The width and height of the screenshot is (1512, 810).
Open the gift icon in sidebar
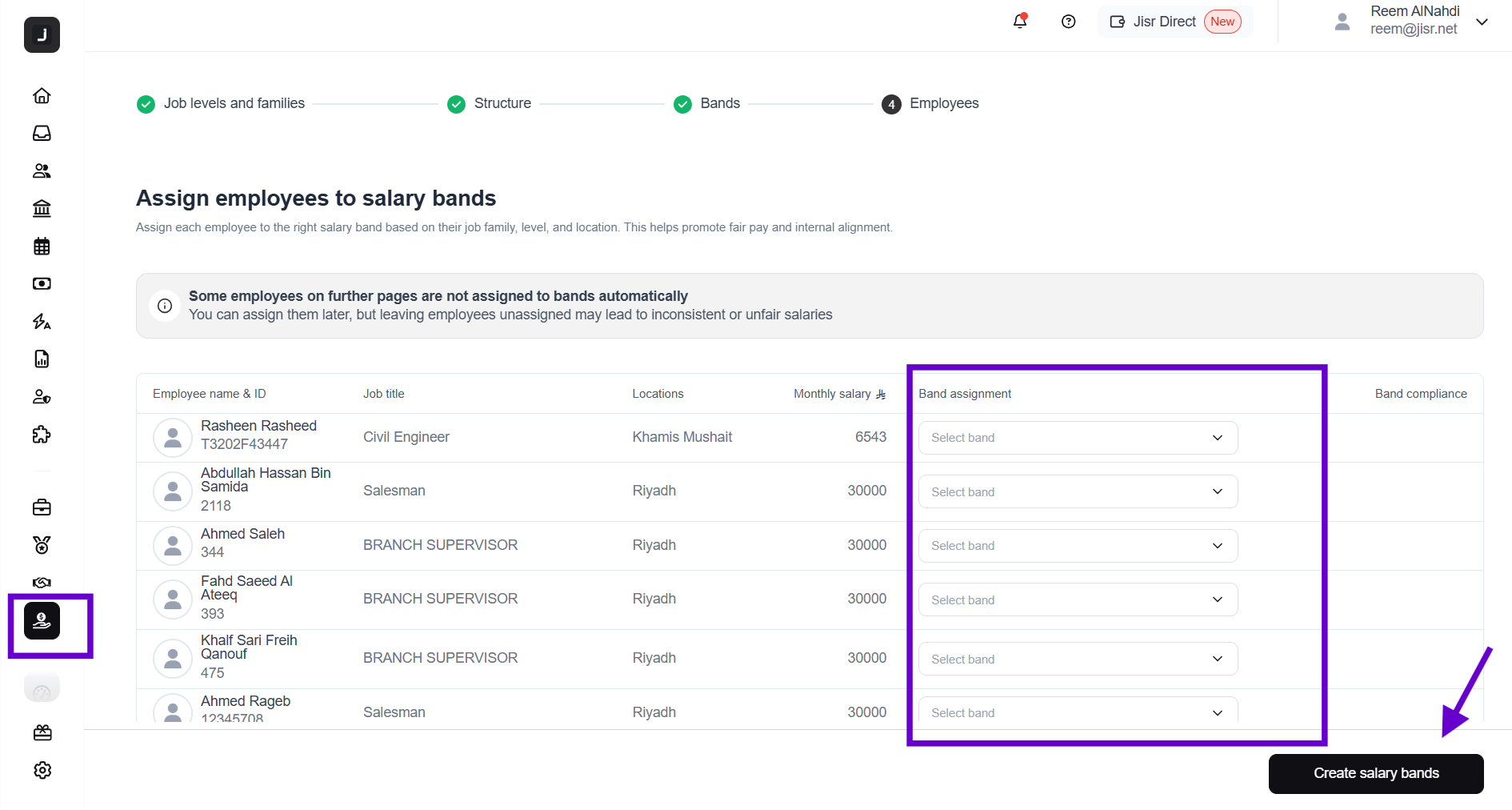[42, 732]
